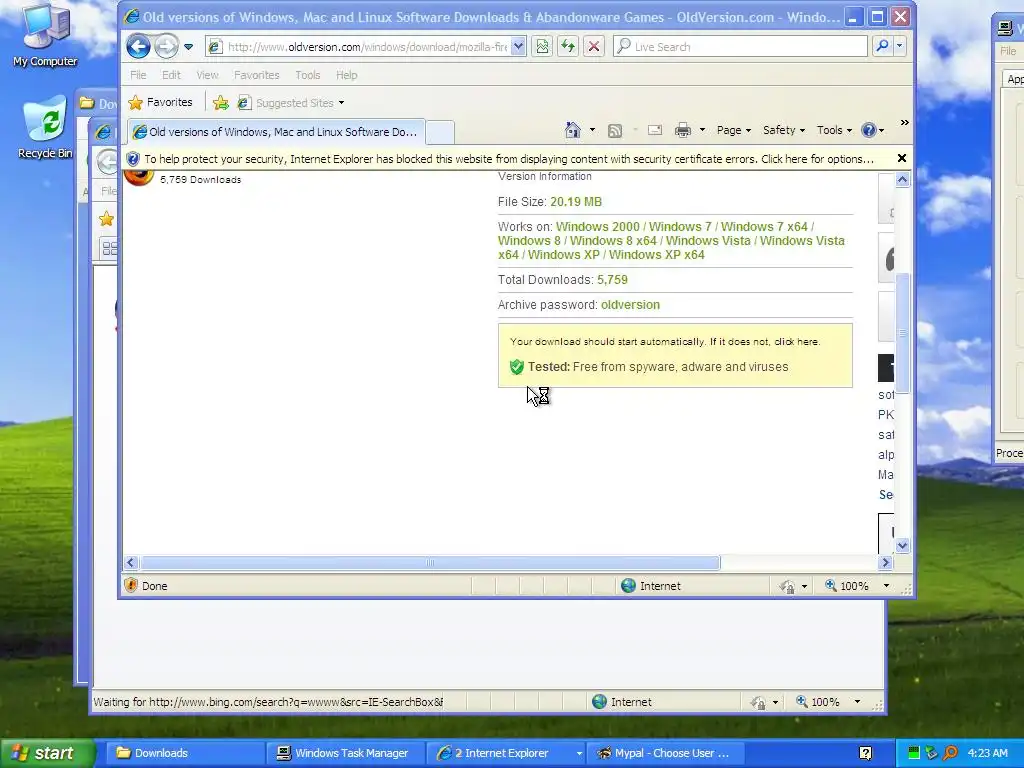Image resolution: width=1024 pixels, height=768 pixels.
Task: Open a new blank tab
Action: (440, 133)
